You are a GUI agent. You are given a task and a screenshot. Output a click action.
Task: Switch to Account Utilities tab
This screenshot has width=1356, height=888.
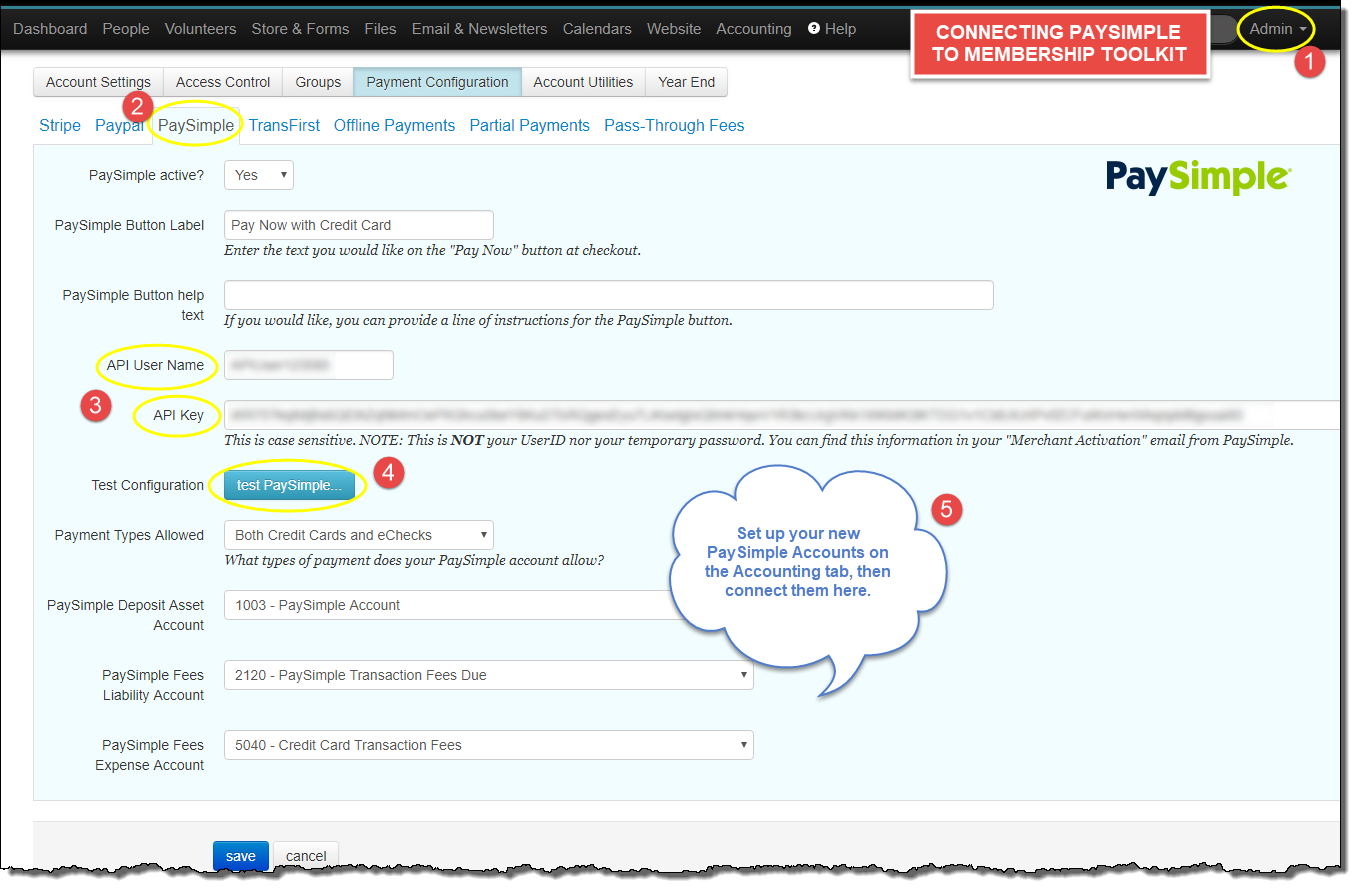(583, 82)
